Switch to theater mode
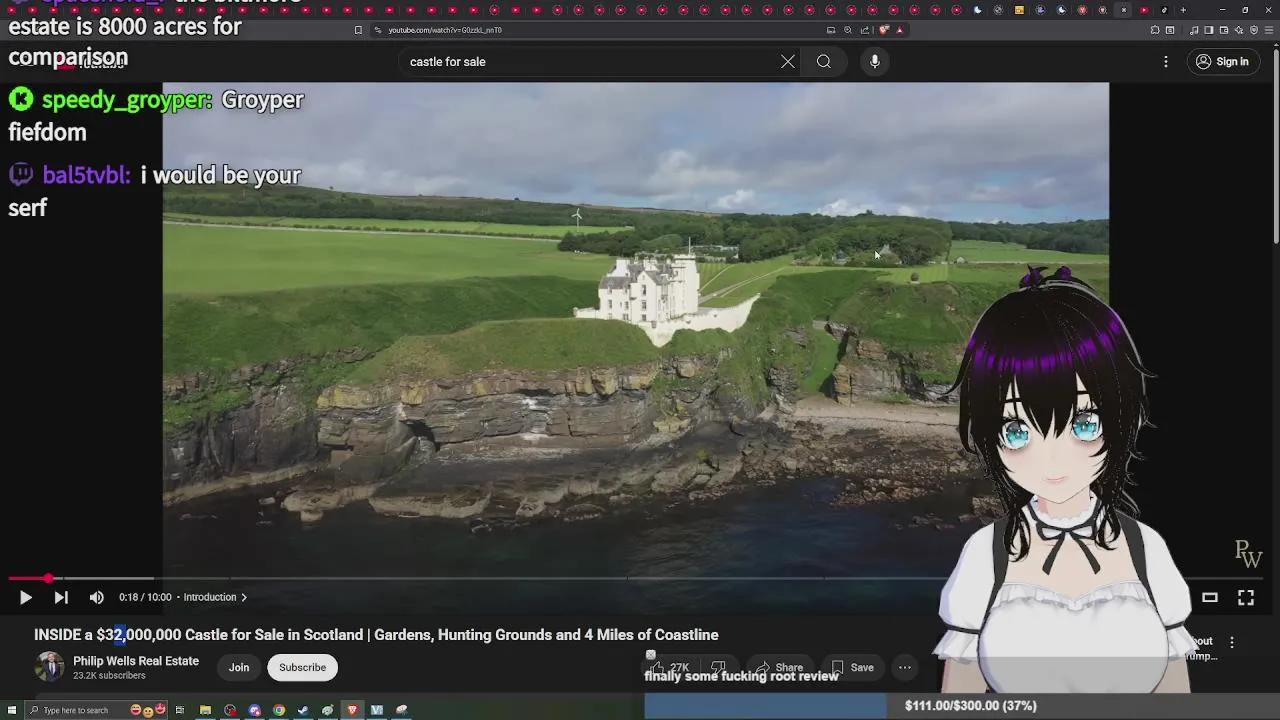This screenshot has width=1280, height=720. point(1209,597)
